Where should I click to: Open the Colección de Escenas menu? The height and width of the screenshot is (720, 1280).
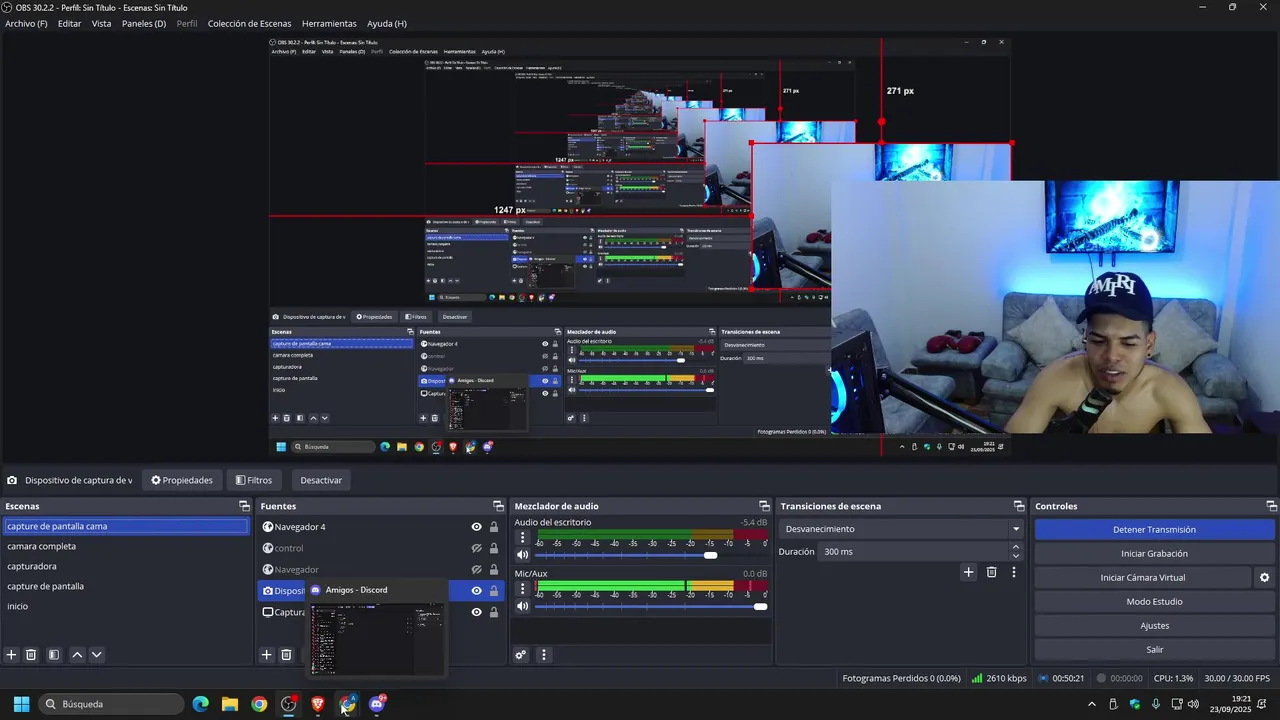250,24
